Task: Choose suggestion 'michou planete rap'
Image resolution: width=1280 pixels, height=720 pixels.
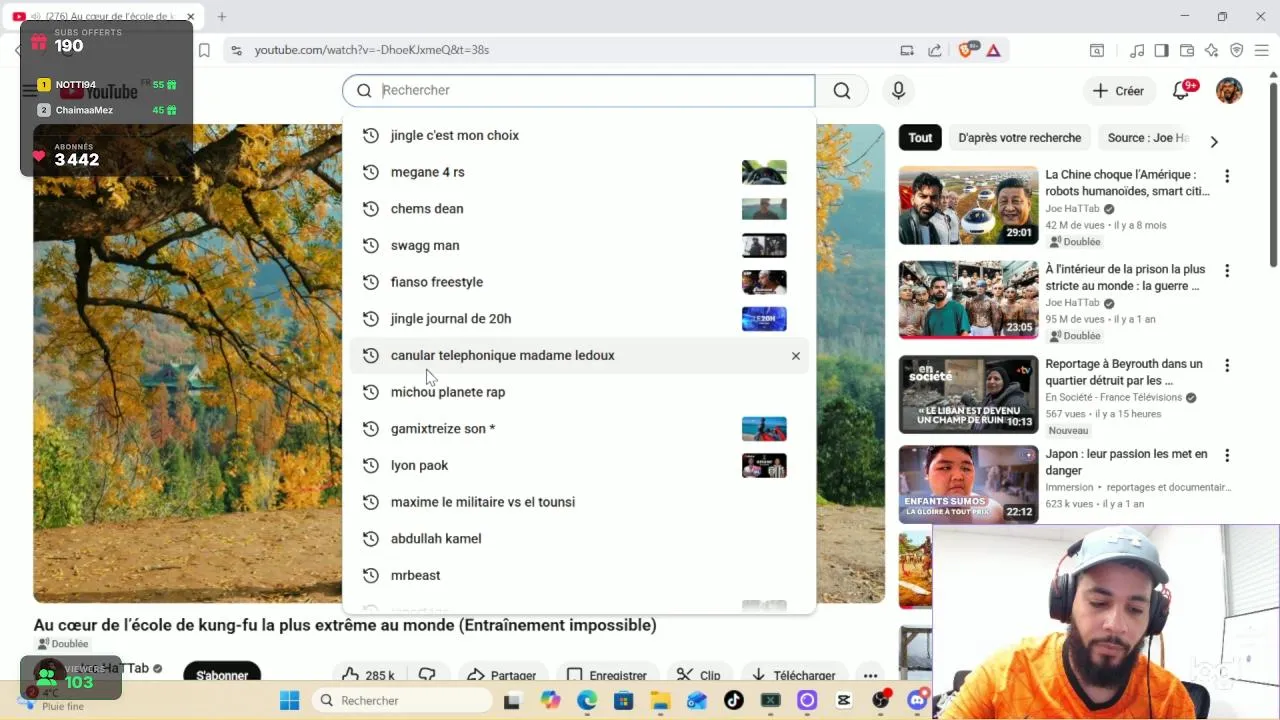Action: click(579, 392)
